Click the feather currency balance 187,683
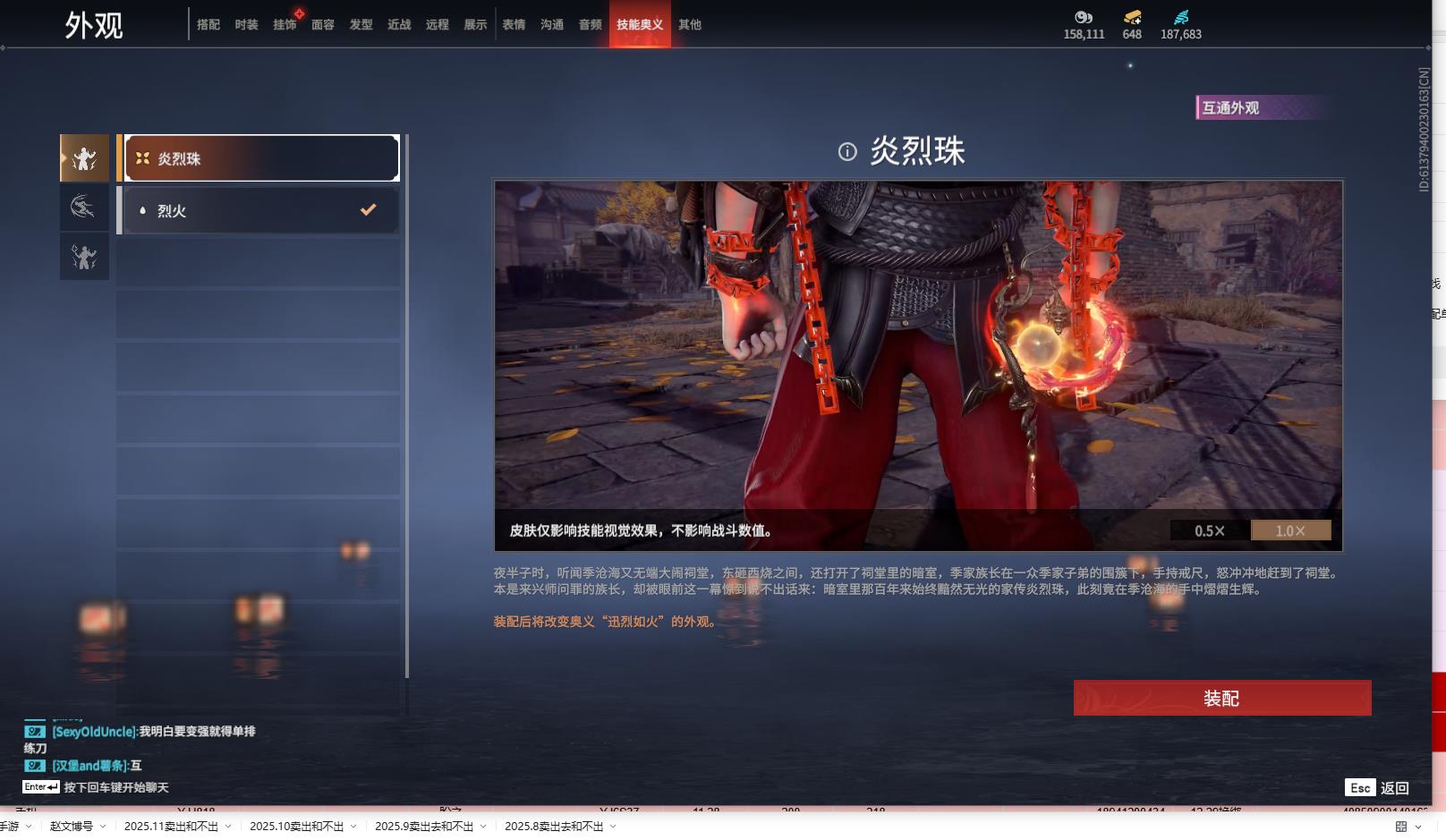The image size is (1446, 840). point(1181,34)
